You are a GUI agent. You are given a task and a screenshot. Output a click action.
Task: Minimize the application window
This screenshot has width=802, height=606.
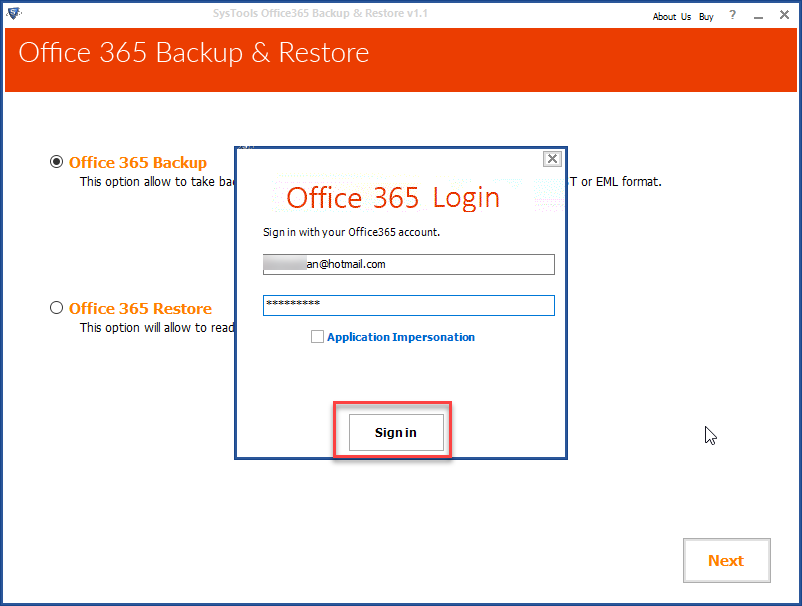[x=759, y=15]
